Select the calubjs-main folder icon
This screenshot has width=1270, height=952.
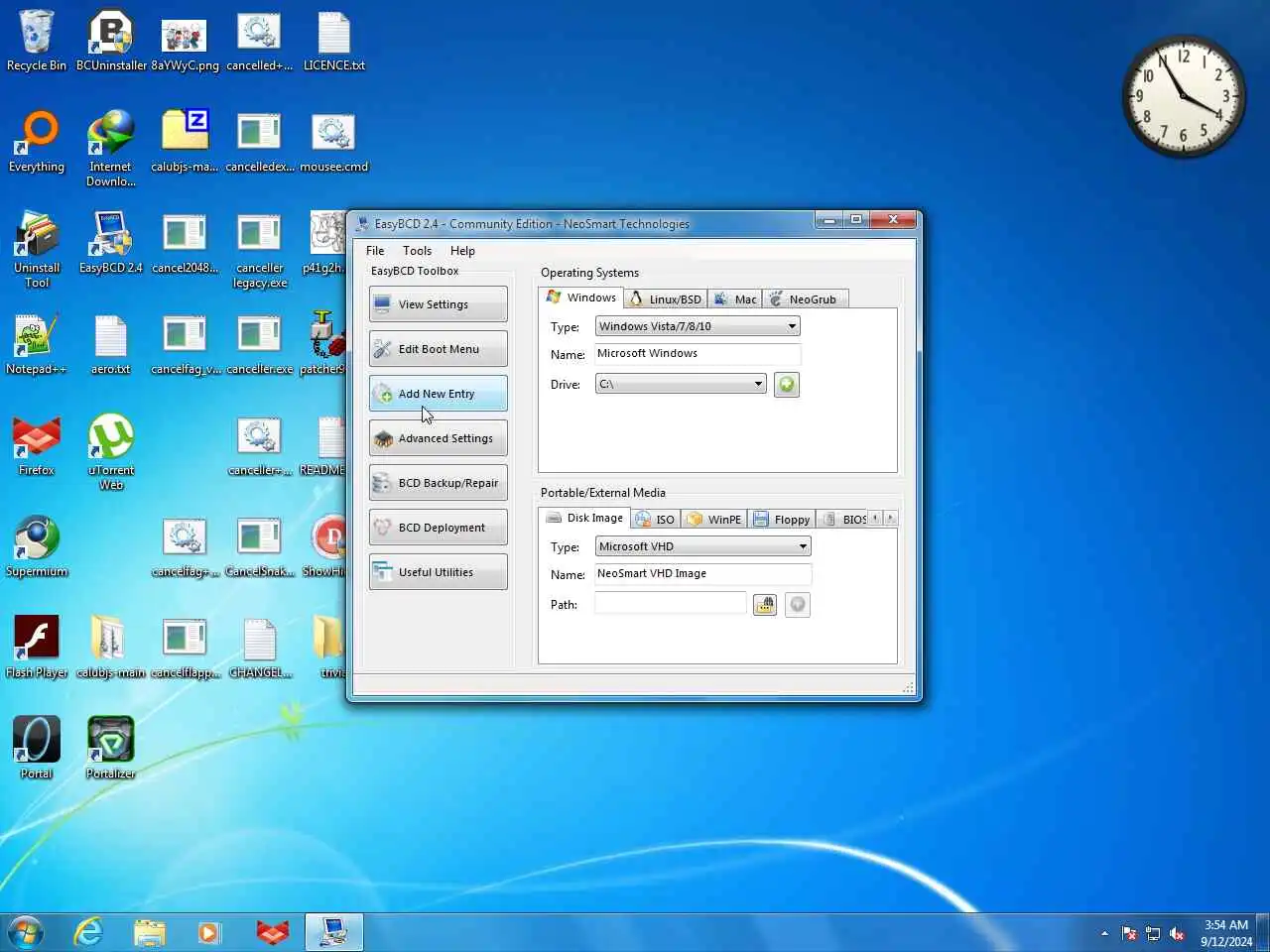tap(111, 648)
